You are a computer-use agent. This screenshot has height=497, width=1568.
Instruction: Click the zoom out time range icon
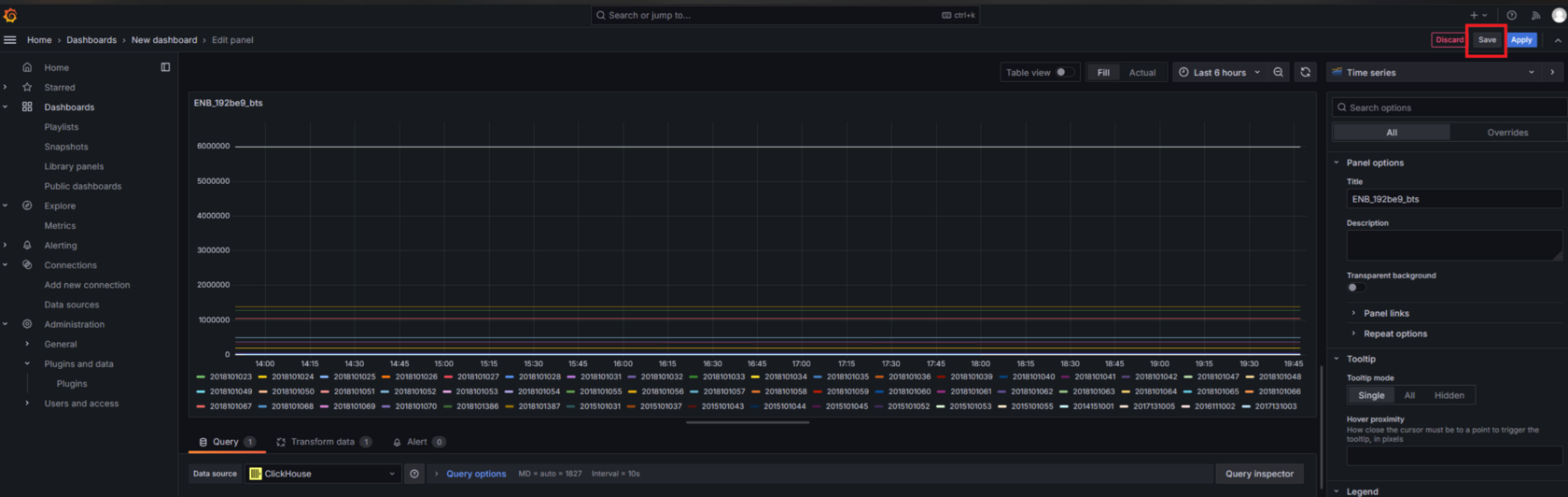pos(1278,73)
